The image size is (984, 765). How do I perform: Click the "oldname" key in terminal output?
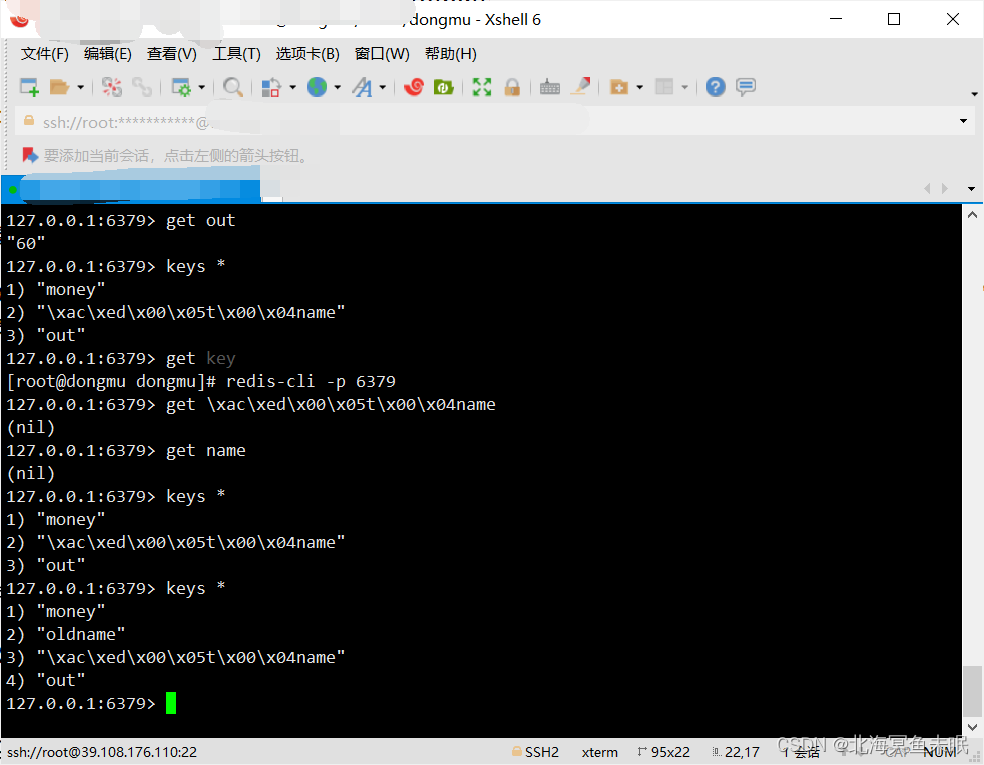tap(80, 634)
